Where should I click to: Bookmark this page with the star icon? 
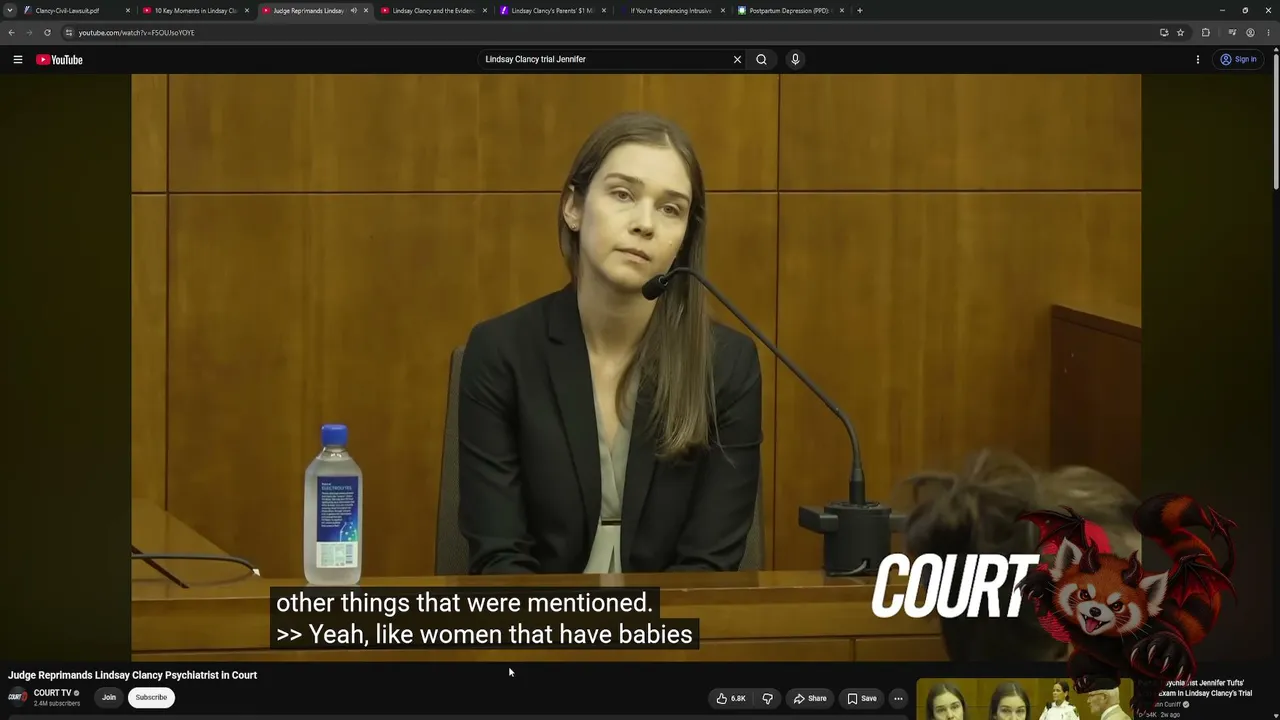(1180, 32)
